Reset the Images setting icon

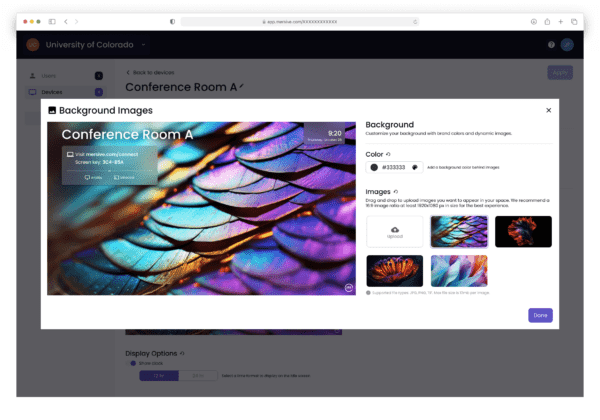tap(396, 191)
